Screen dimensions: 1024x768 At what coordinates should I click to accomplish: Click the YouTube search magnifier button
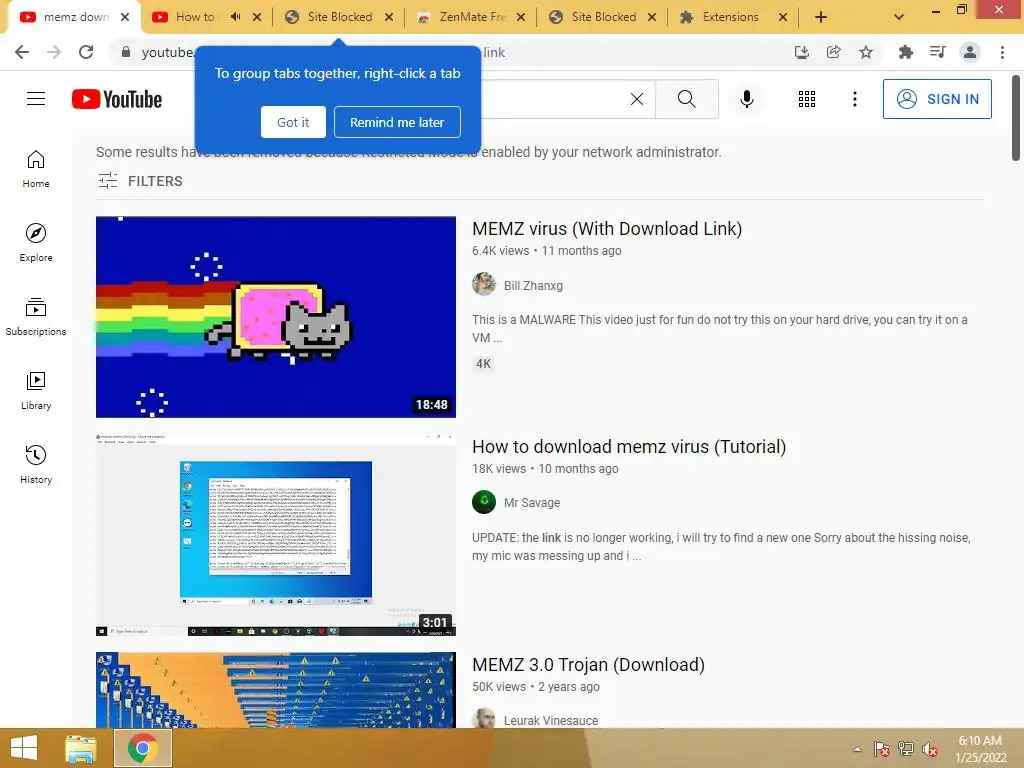point(686,99)
